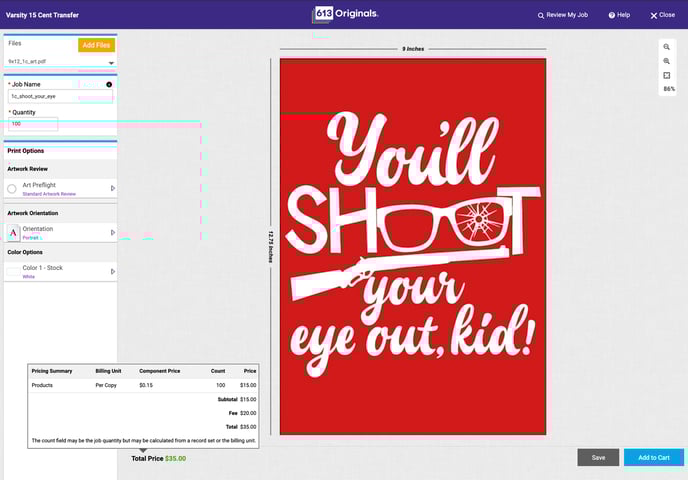The width and height of the screenshot is (688, 480).
Task: Click the 9 Inches width label
Action: [413, 49]
